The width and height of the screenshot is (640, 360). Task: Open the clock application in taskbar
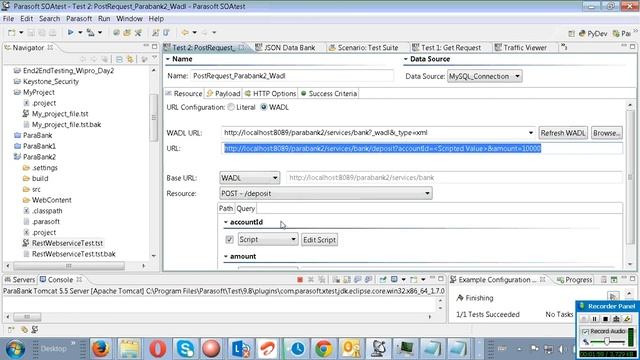(x=297, y=349)
